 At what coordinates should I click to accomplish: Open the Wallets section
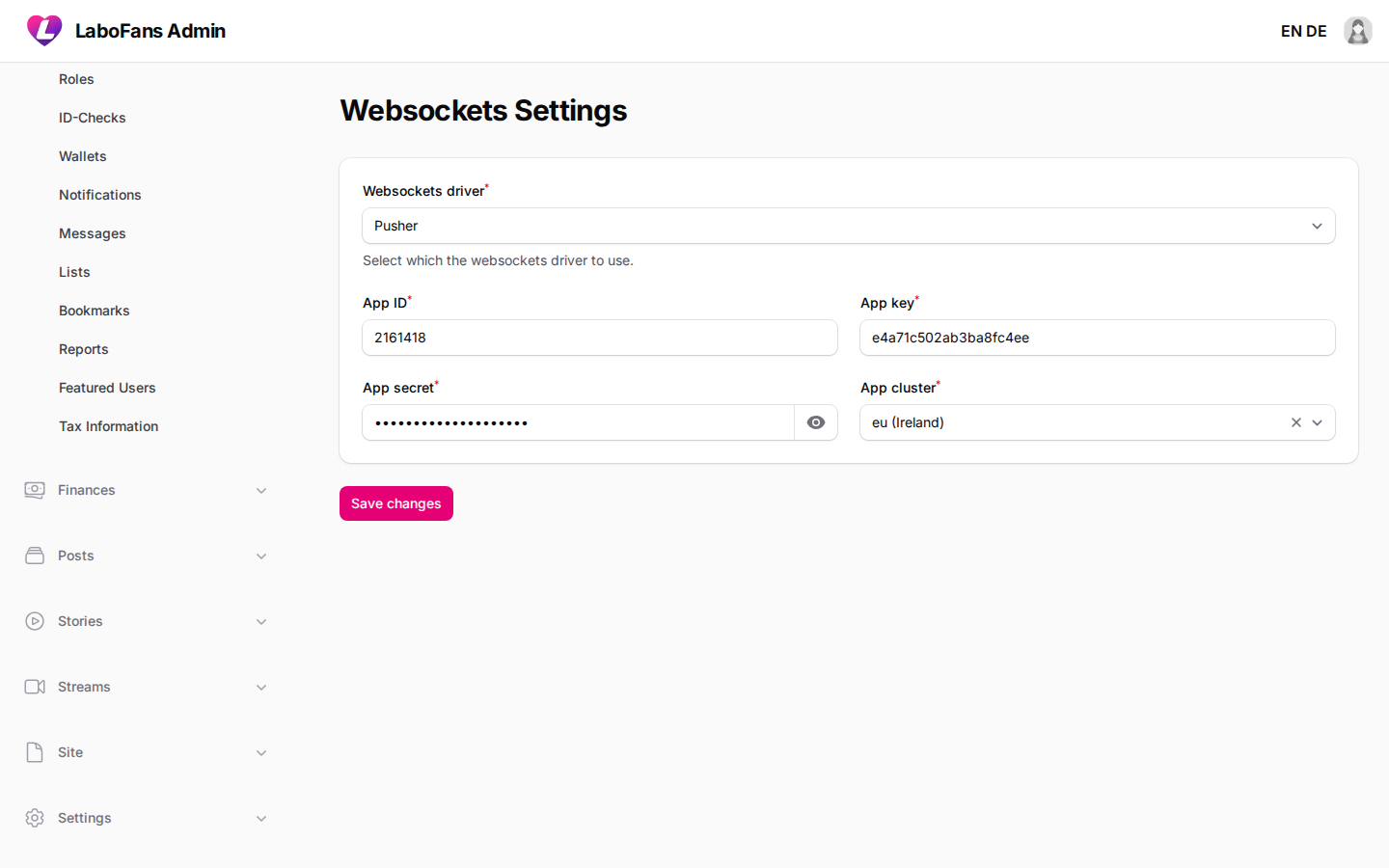coord(83,156)
